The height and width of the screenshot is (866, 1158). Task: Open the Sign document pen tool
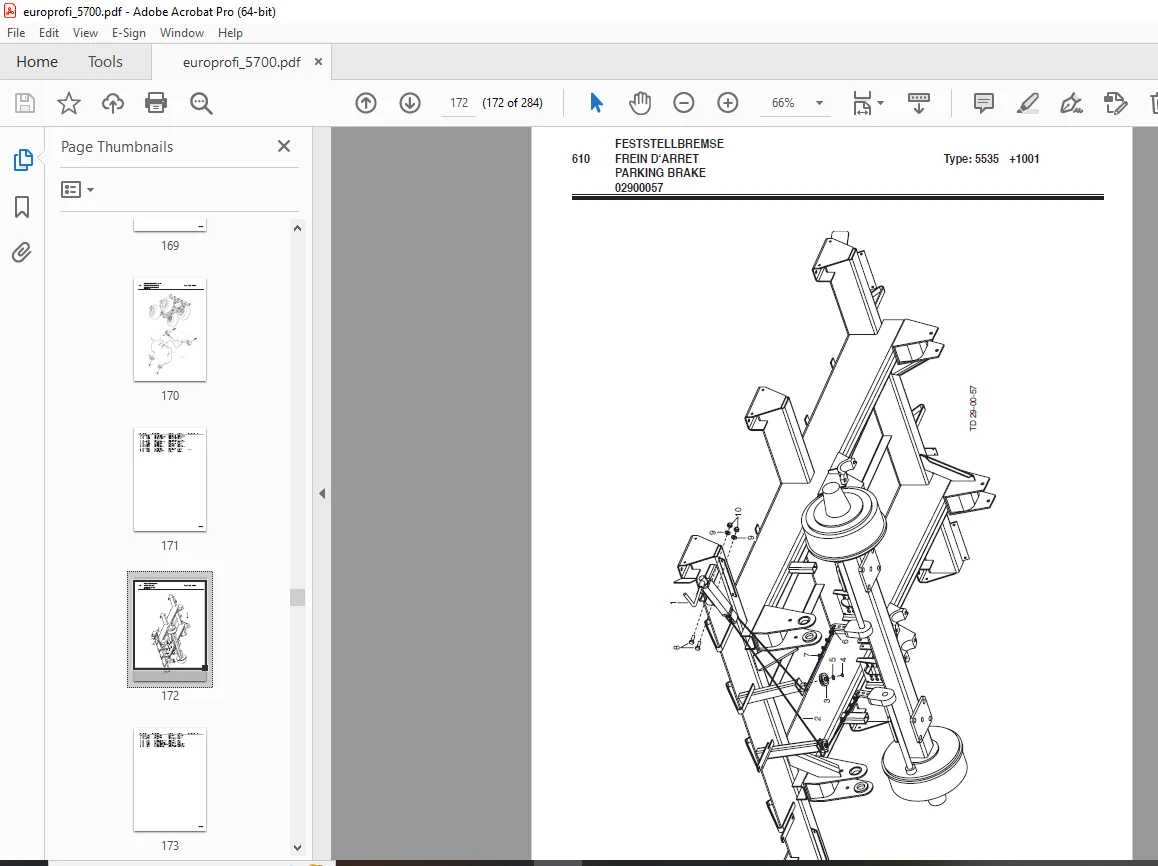[1072, 103]
